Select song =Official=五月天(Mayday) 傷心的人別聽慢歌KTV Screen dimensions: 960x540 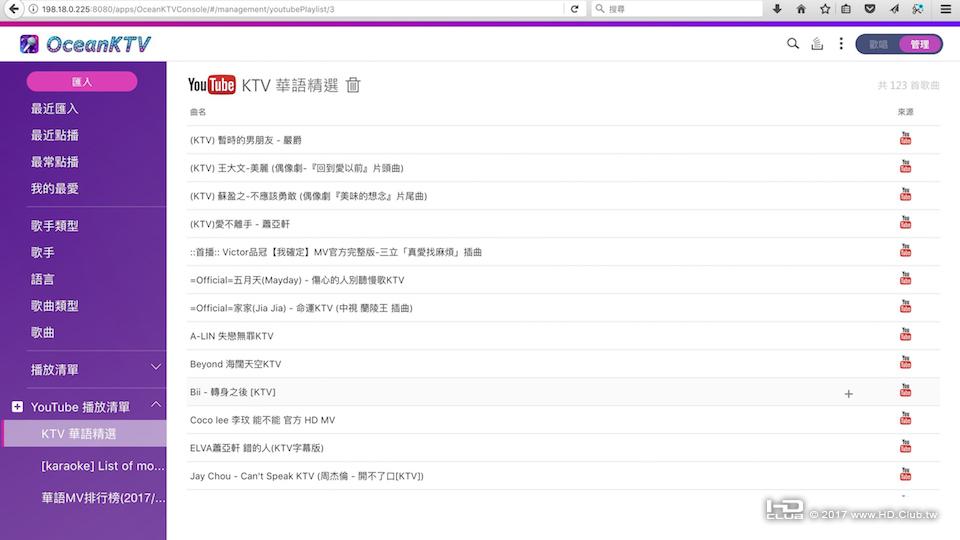point(297,280)
